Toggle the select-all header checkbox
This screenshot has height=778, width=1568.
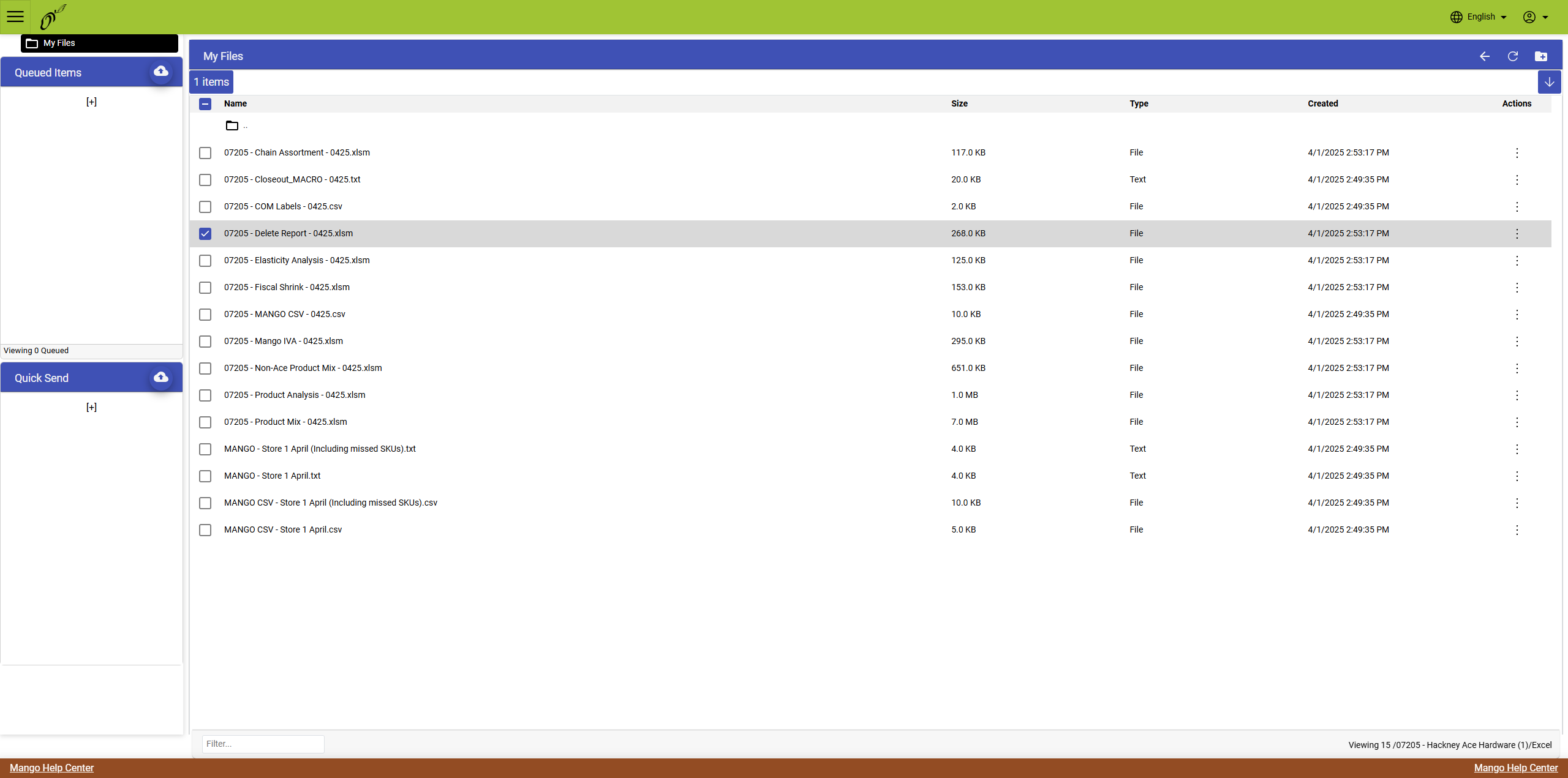(x=205, y=104)
